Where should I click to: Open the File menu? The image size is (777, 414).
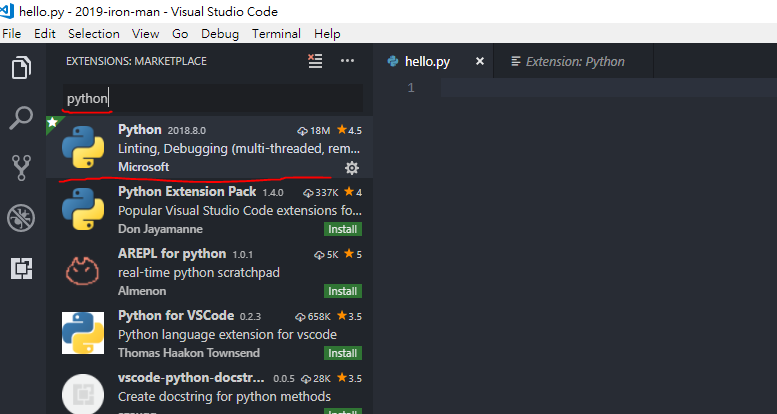tap(12, 33)
